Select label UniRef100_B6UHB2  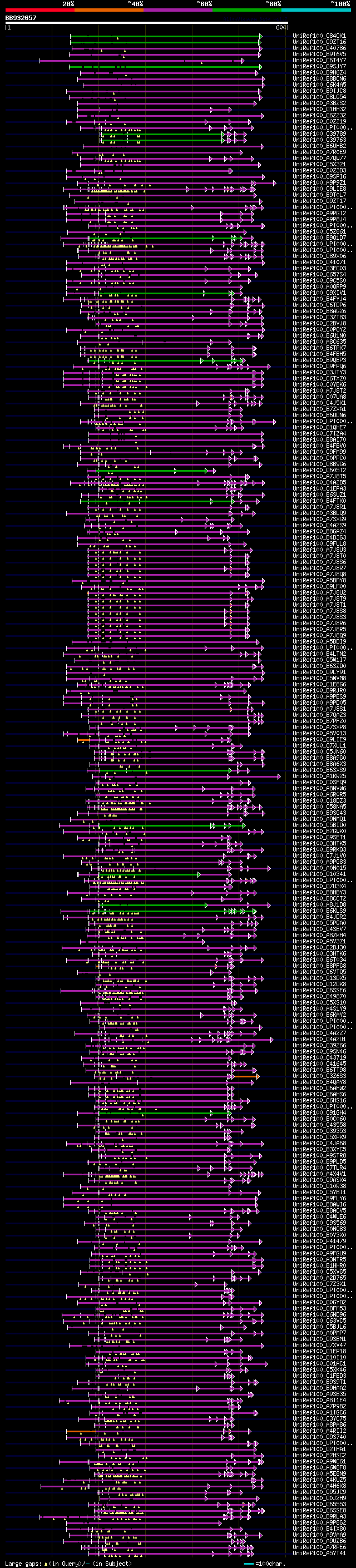pos(319,146)
